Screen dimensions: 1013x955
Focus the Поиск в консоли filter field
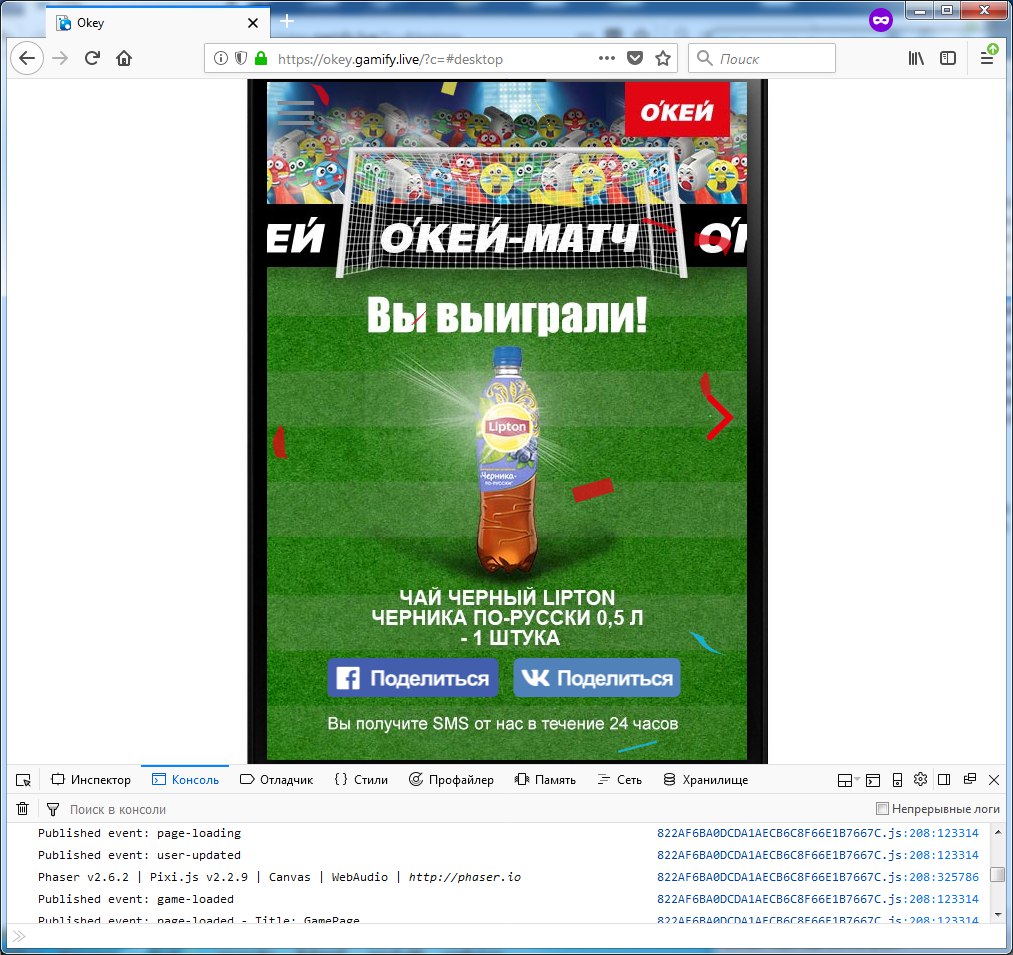[465, 809]
